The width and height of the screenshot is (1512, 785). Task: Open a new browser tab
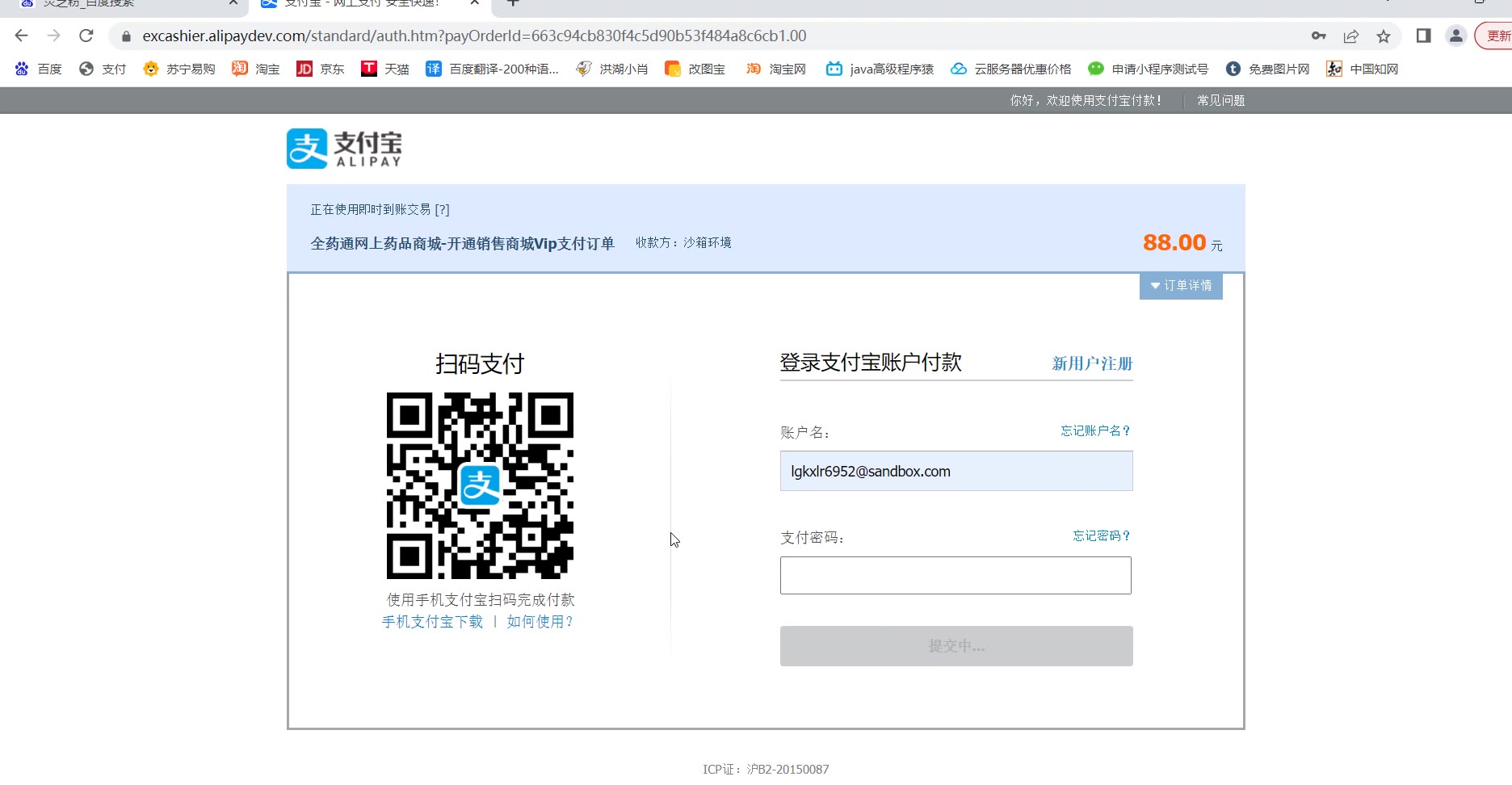click(513, 3)
